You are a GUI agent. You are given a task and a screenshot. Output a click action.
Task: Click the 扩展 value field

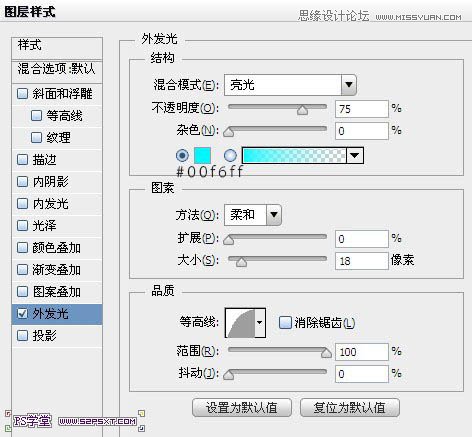click(362, 239)
